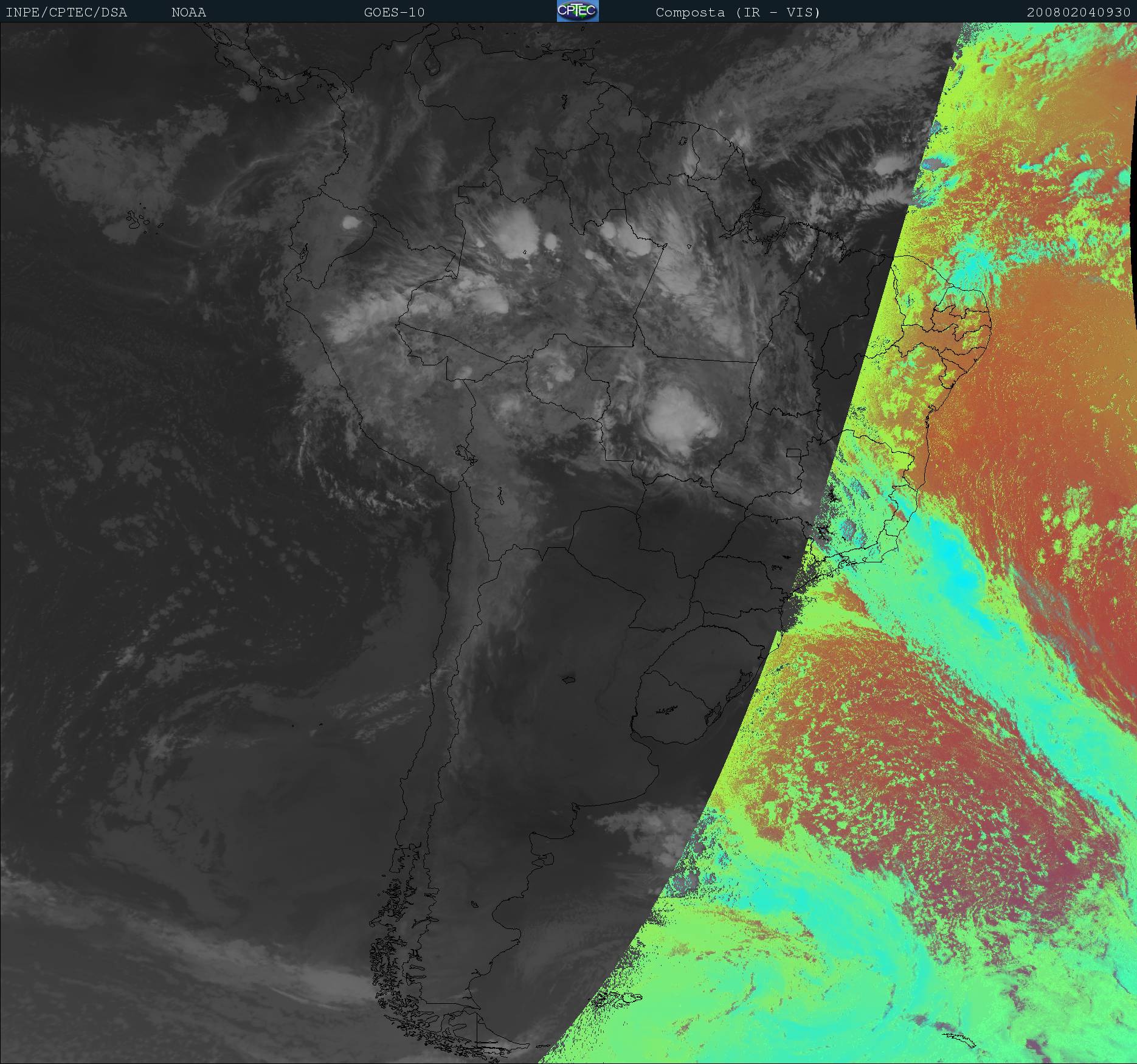Click the small round bright cloud over Peru
The width and height of the screenshot is (1137, 1064).
coord(351,223)
